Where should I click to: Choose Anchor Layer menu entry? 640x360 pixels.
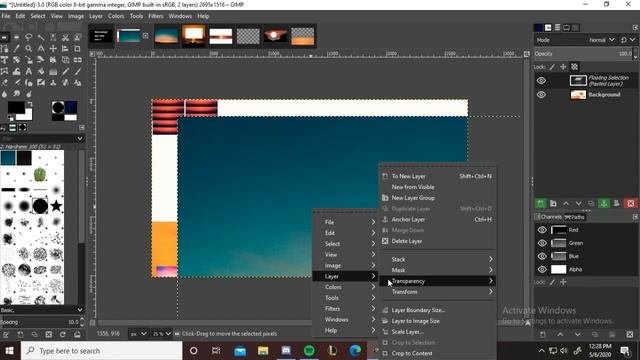[x=438, y=219]
